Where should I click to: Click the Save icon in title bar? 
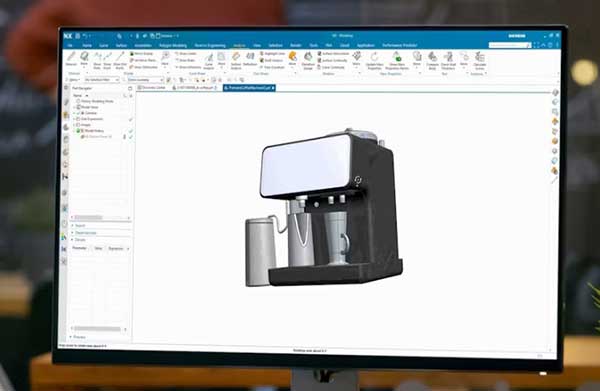(x=78, y=36)
